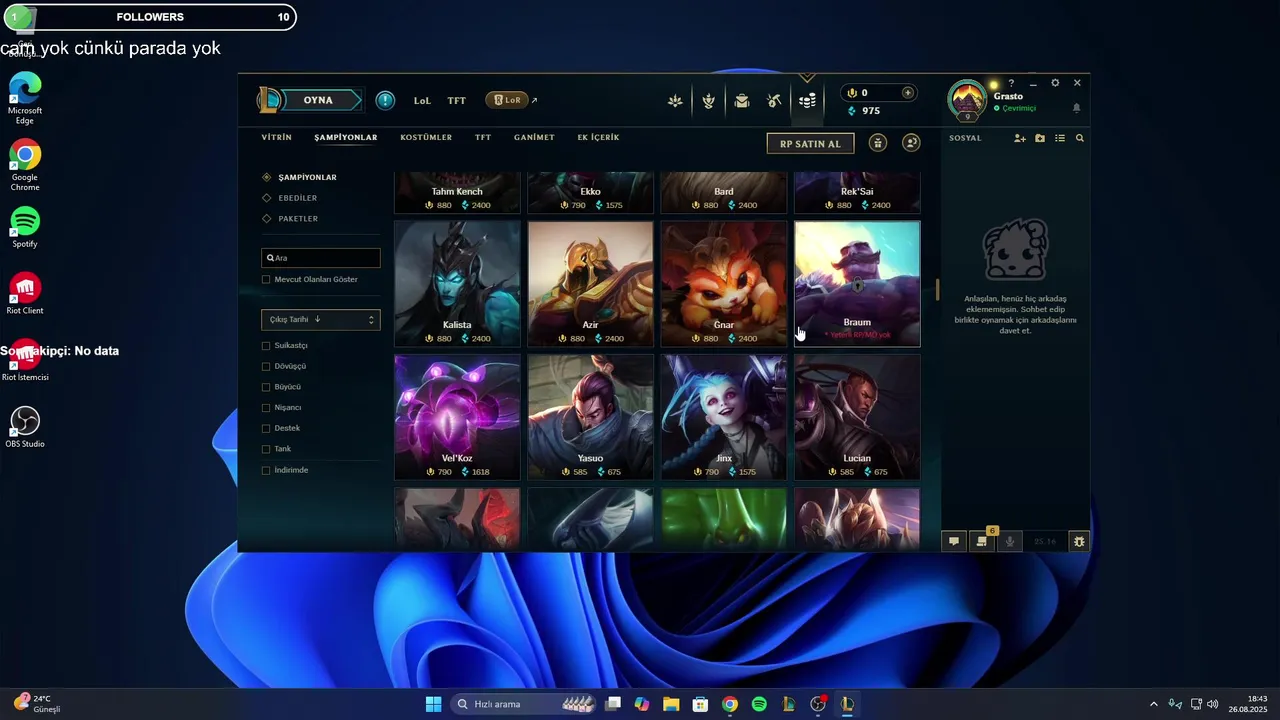Open the Loot hammer icon
Viewport: 1280px width, 720px height.
pos(774,101)
